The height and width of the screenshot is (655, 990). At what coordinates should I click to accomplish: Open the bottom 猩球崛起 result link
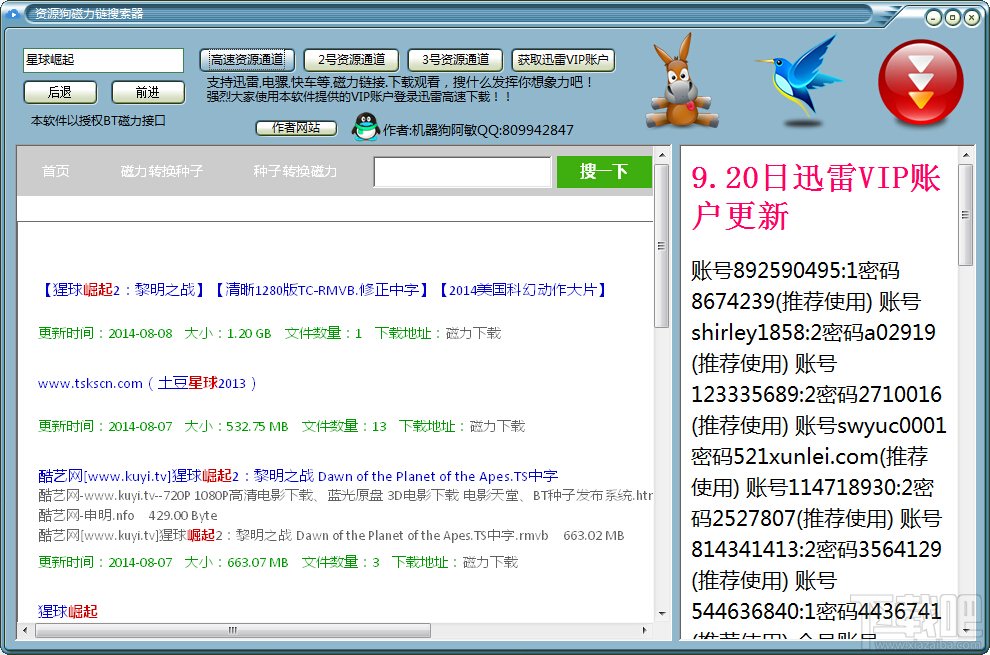68,611
